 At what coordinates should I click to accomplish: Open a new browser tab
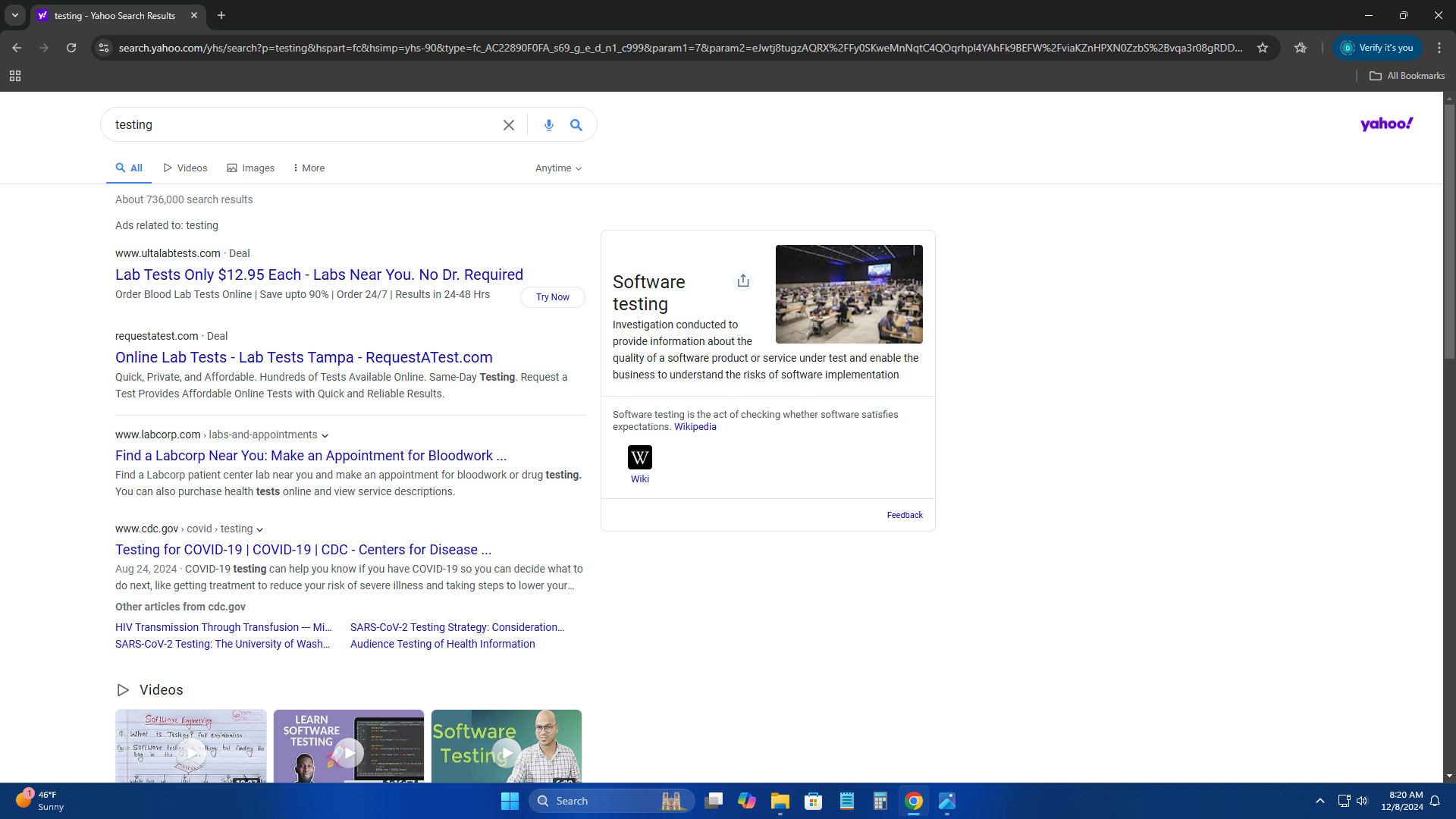point(221,15)
